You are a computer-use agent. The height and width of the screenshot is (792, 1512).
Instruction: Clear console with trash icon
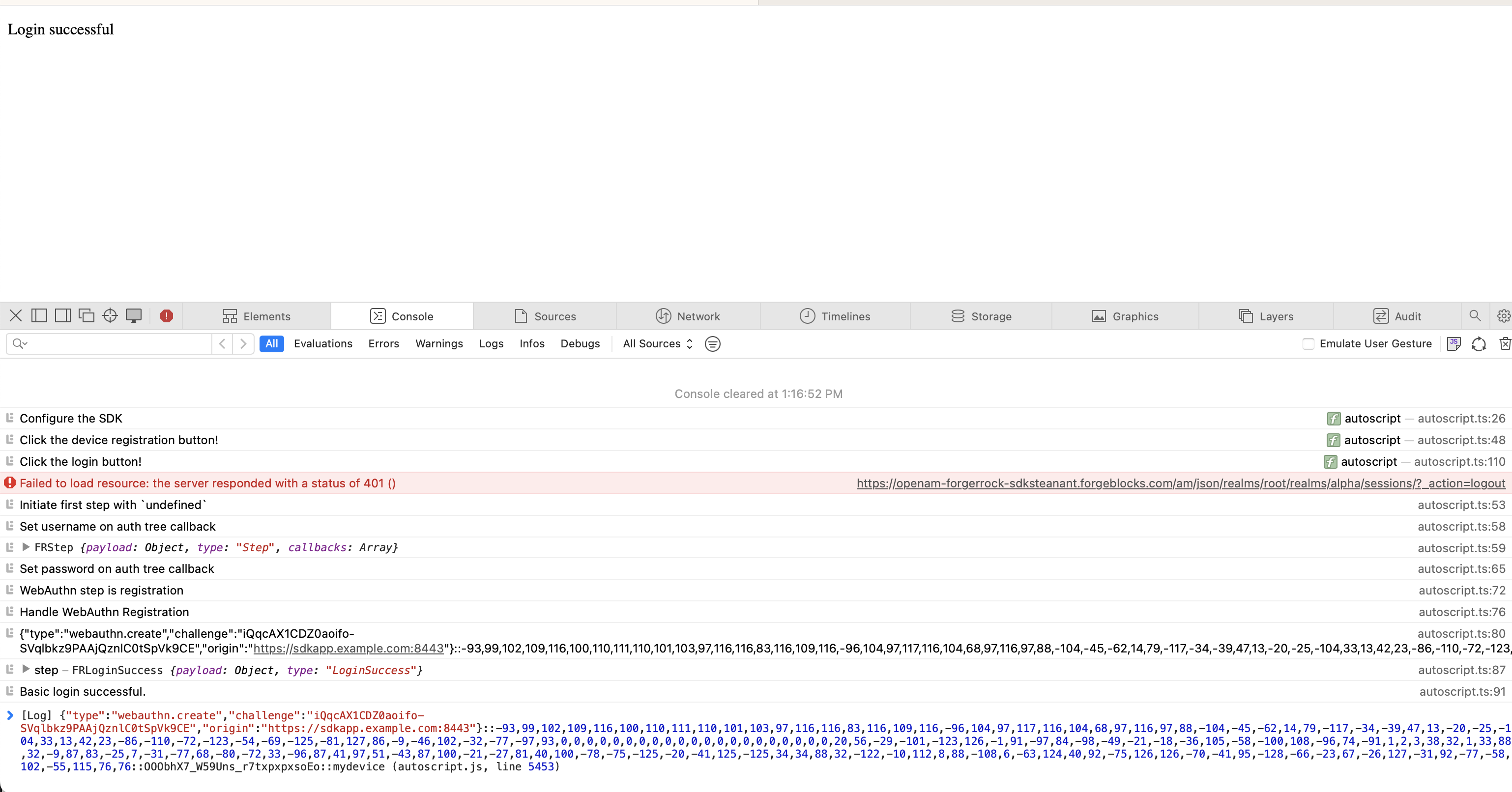[1504, 344]
